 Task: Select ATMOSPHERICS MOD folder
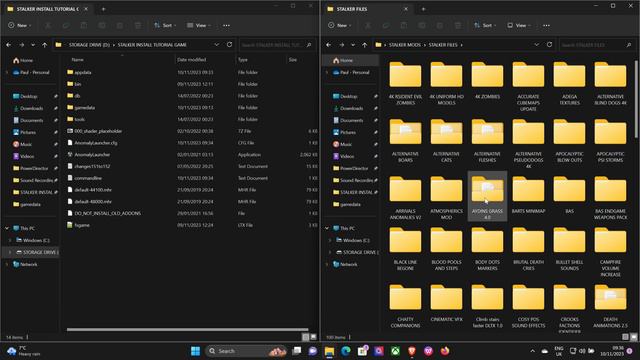pos(447,198)
